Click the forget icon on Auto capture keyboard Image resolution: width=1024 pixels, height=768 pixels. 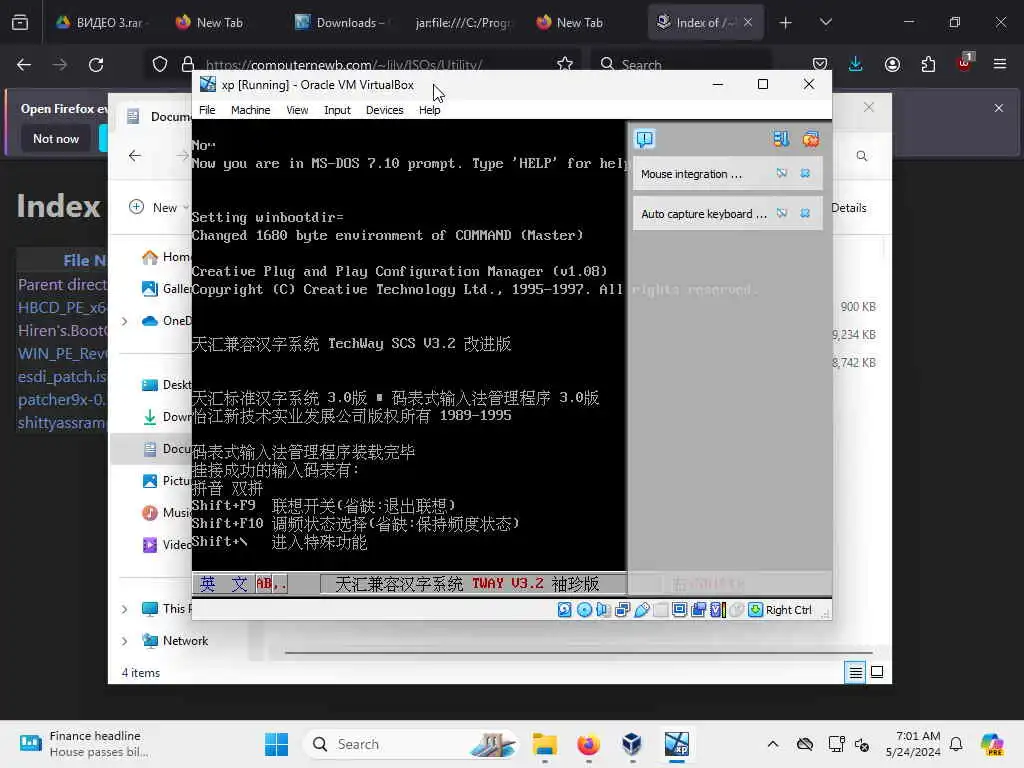click(782, 214)
